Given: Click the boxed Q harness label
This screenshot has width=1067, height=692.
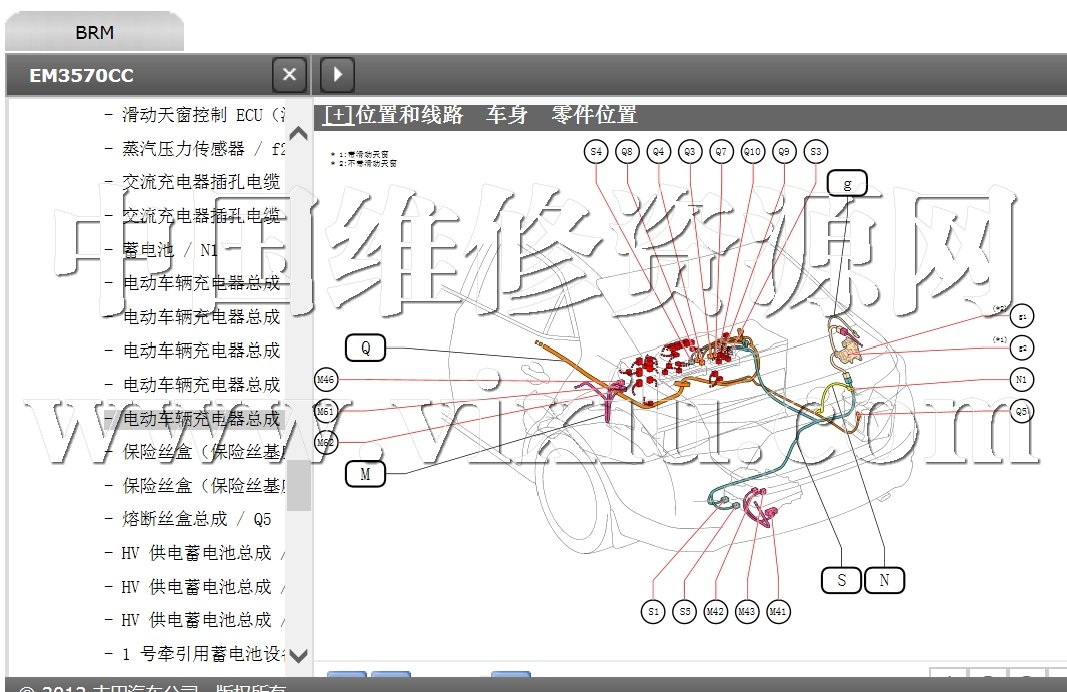Looking at the screenshot, I should click(365, 348).
